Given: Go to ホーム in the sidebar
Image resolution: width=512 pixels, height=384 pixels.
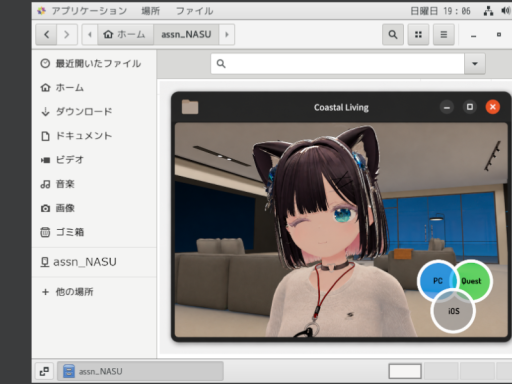Looking at the screenshot, I should pos(94,88).
